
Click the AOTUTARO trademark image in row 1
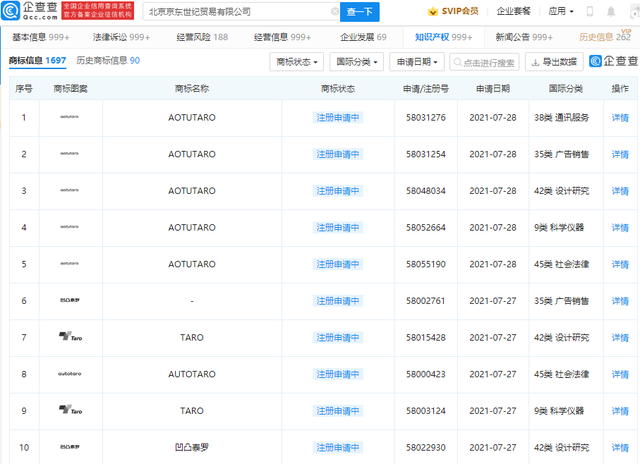pyautogui.click(x=70, y=118)
